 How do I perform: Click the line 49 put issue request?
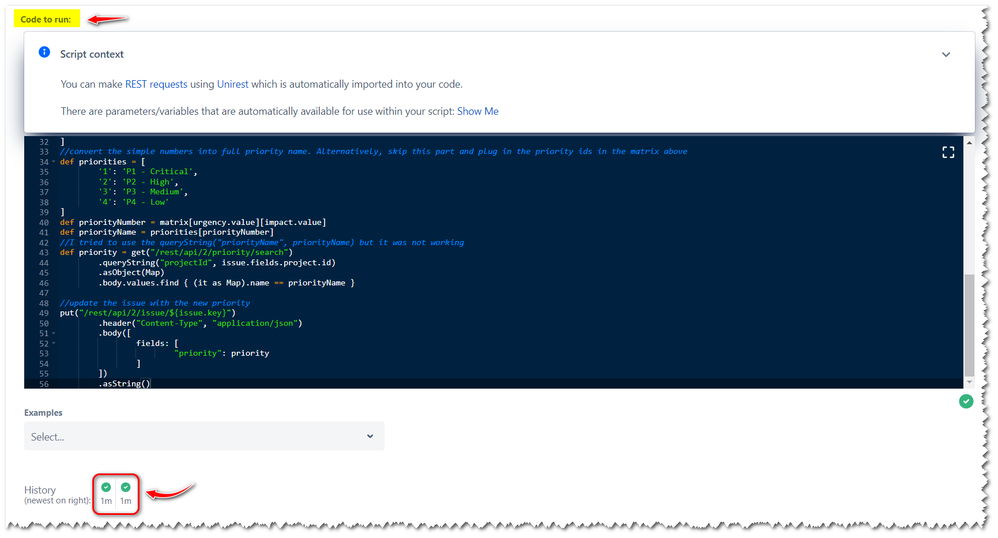(x=148, y=313)
